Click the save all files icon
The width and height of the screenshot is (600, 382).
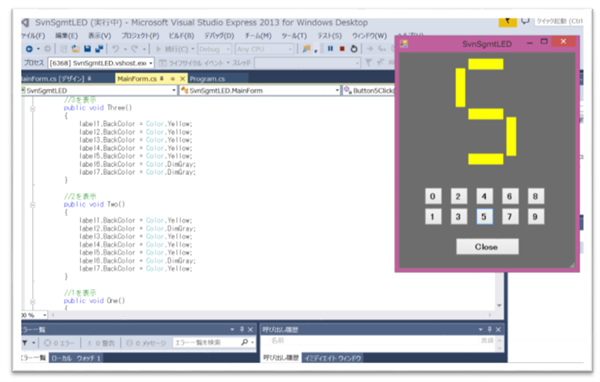[99, 49]
